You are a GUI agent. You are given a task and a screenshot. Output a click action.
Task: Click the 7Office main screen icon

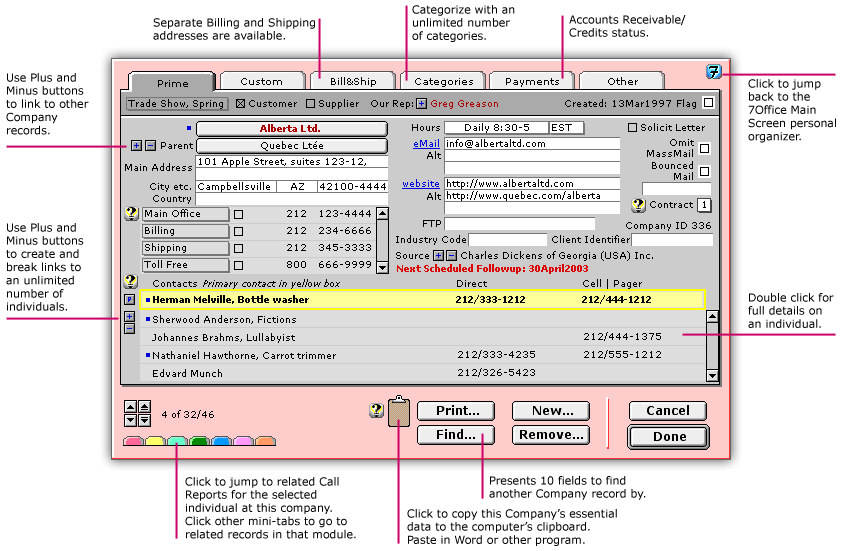tap(713, 72)
